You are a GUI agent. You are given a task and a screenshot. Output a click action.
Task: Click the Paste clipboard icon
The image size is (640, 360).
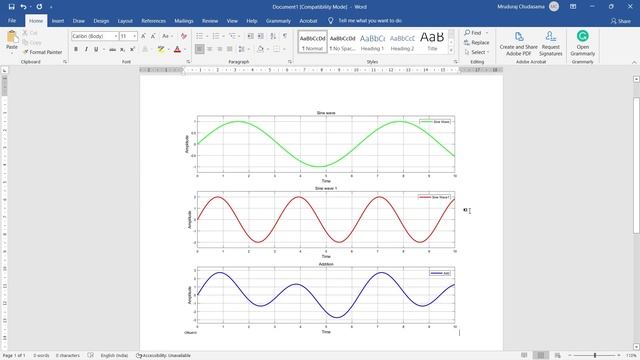point(12,37)
